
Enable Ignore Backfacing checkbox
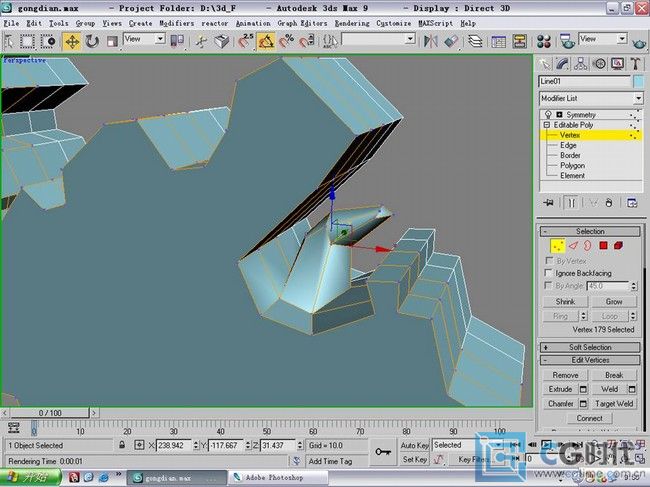pyautogui.click(x=548, y=273)
